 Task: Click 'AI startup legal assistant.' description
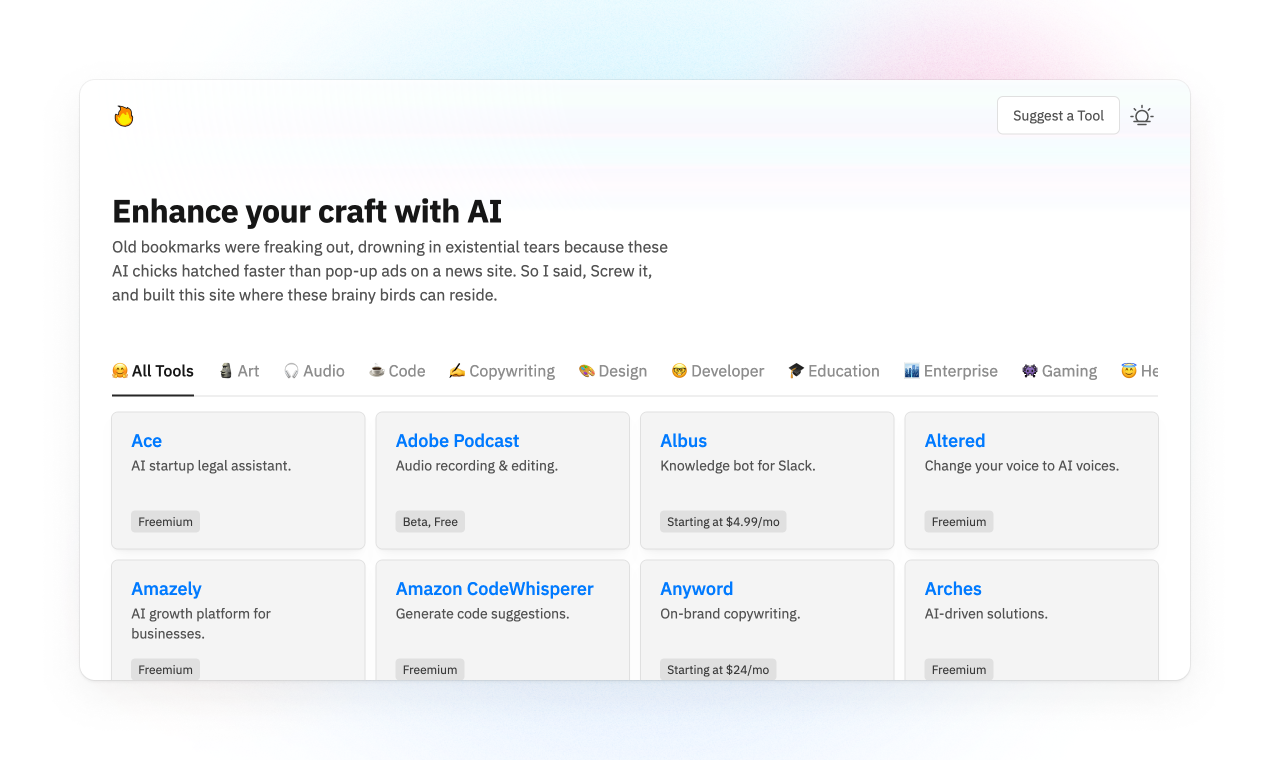211,466
